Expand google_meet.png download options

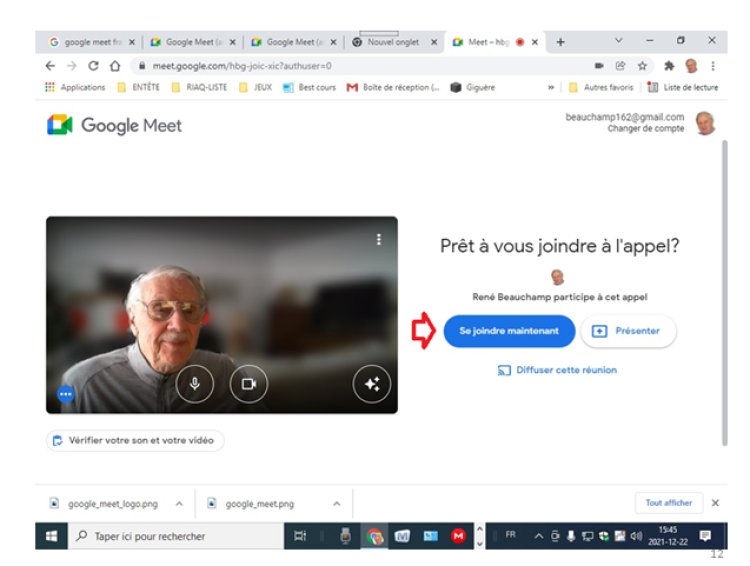(337, 503)
